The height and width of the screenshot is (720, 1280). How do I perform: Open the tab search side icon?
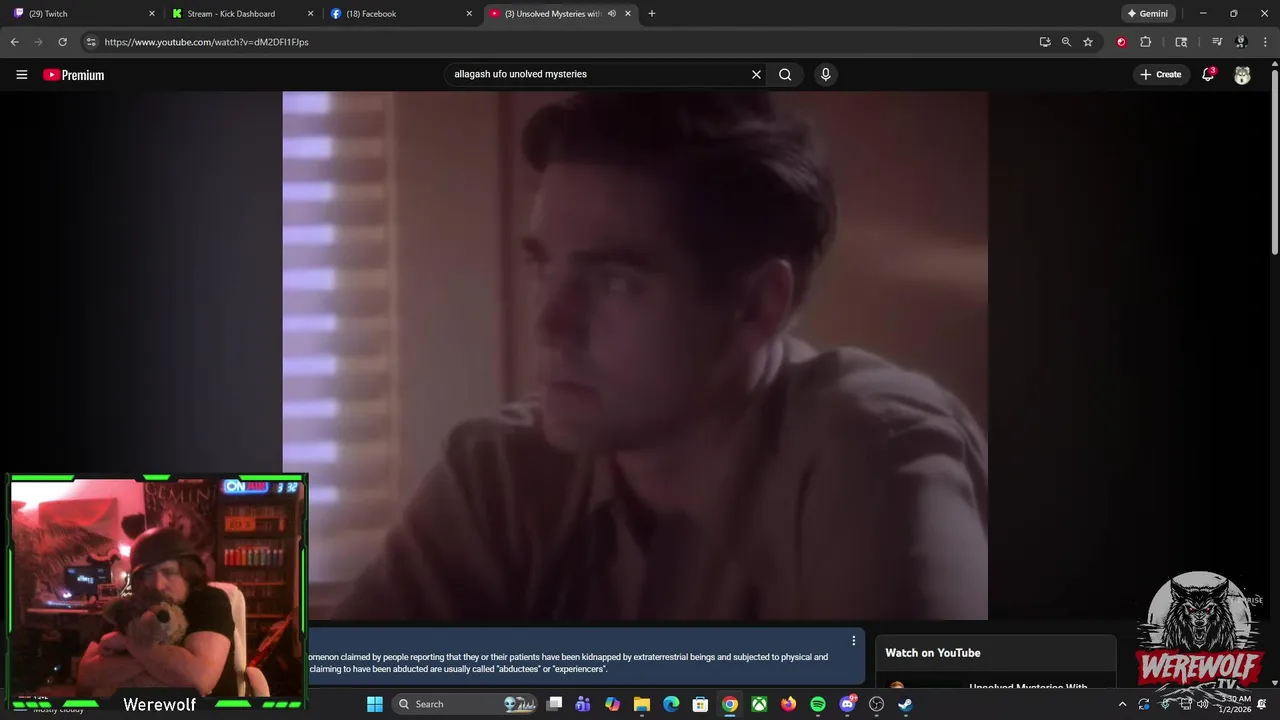pos(1181,42)
